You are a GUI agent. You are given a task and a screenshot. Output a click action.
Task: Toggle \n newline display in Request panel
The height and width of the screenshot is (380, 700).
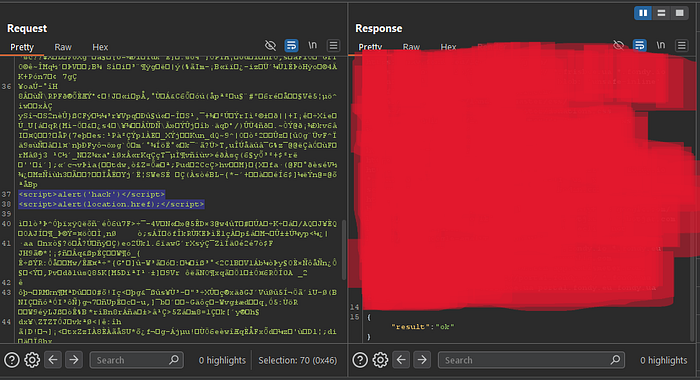pyautogui.click(x=312, y=45)
